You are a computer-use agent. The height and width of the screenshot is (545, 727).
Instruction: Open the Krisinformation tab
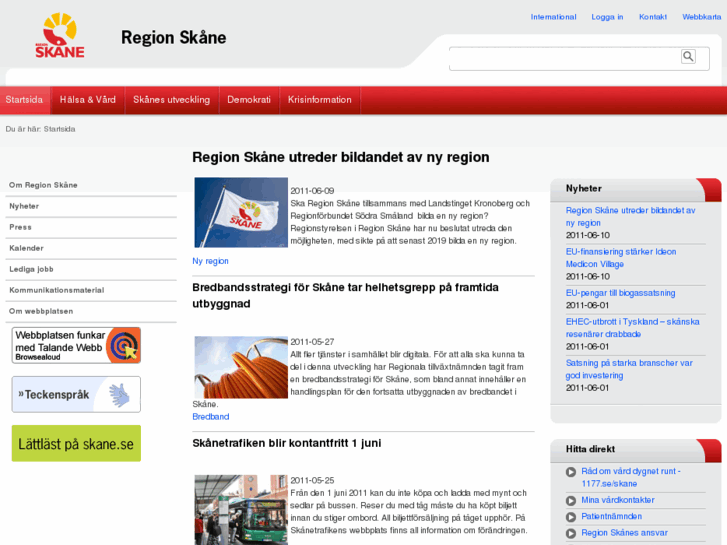point(320,100)
